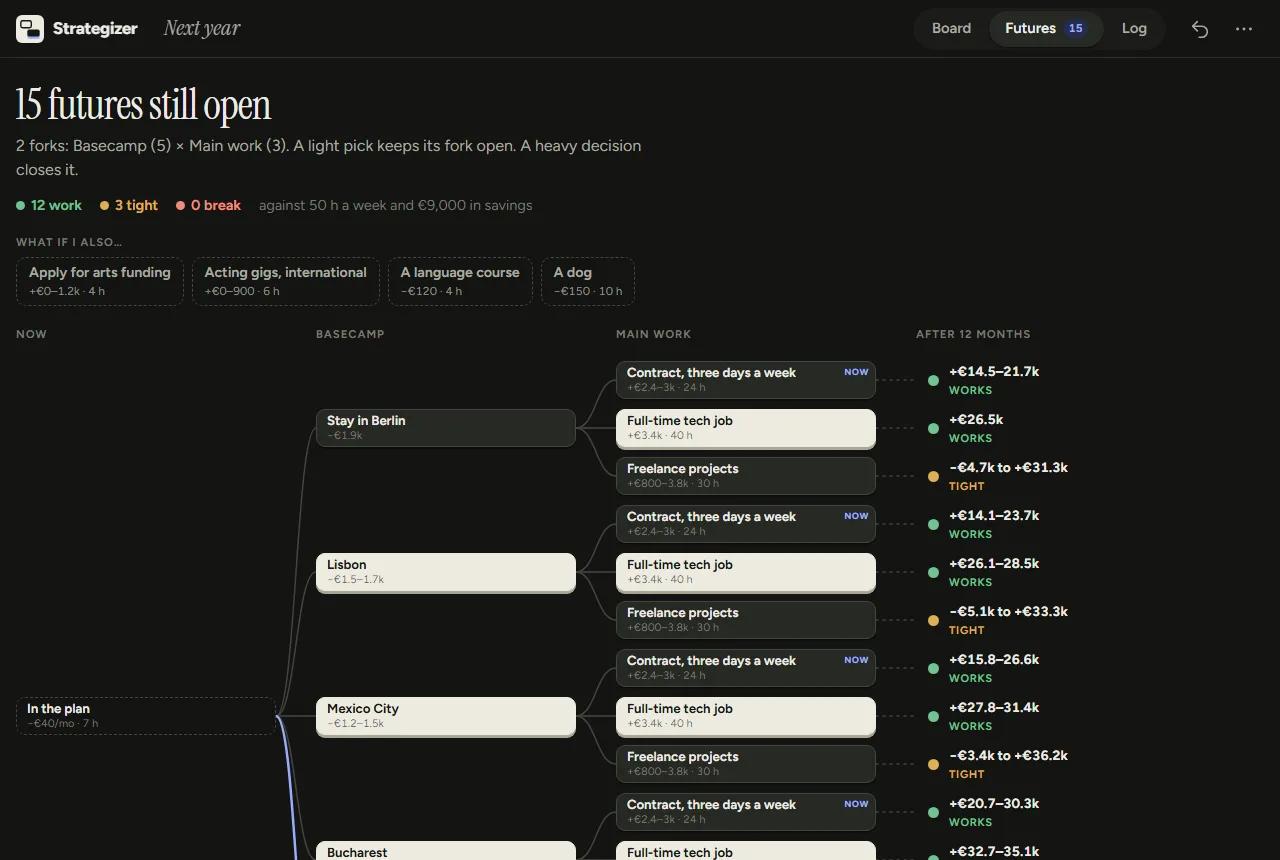Pick Contract three days under Mexico City

coord(746,668)
